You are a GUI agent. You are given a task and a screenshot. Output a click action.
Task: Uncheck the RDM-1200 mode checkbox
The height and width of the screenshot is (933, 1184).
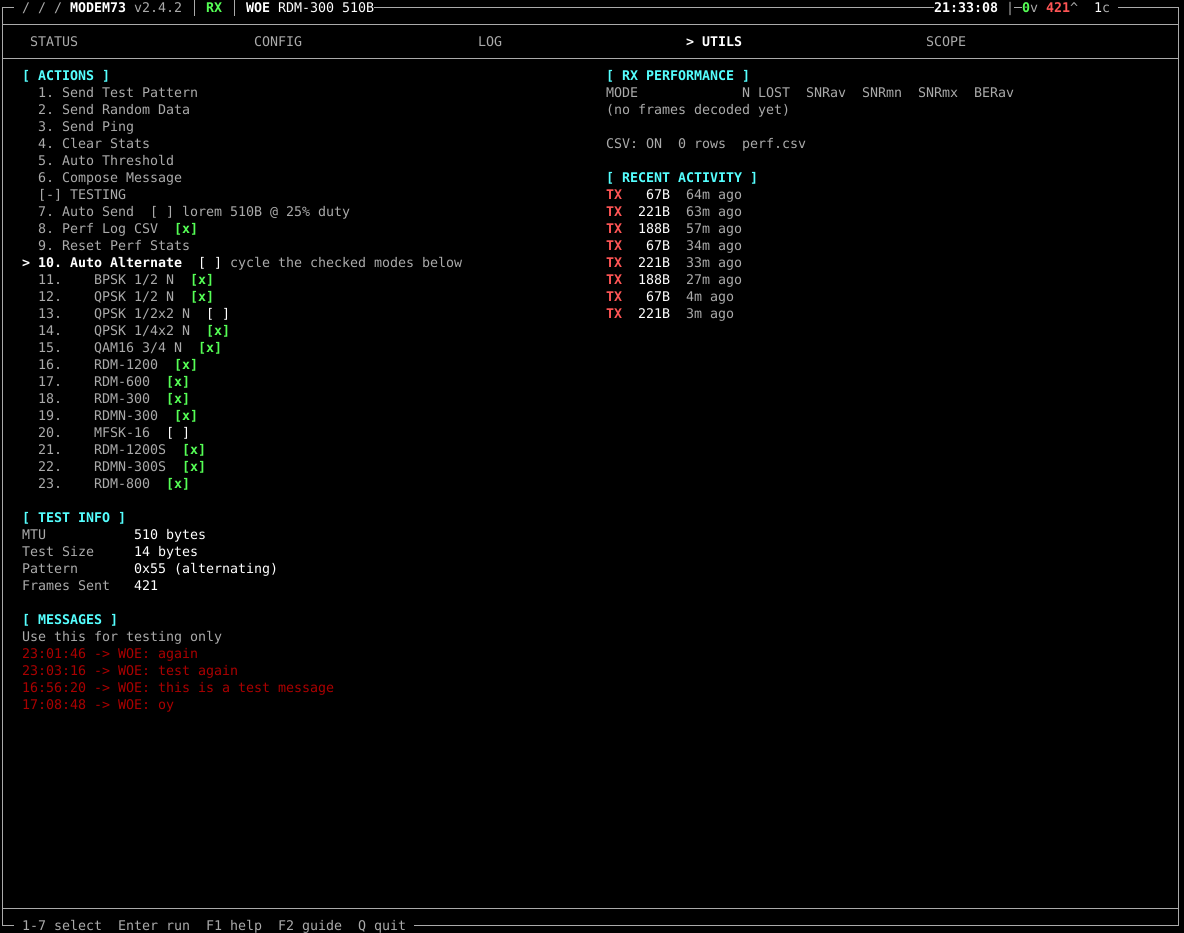coord(186,365)
